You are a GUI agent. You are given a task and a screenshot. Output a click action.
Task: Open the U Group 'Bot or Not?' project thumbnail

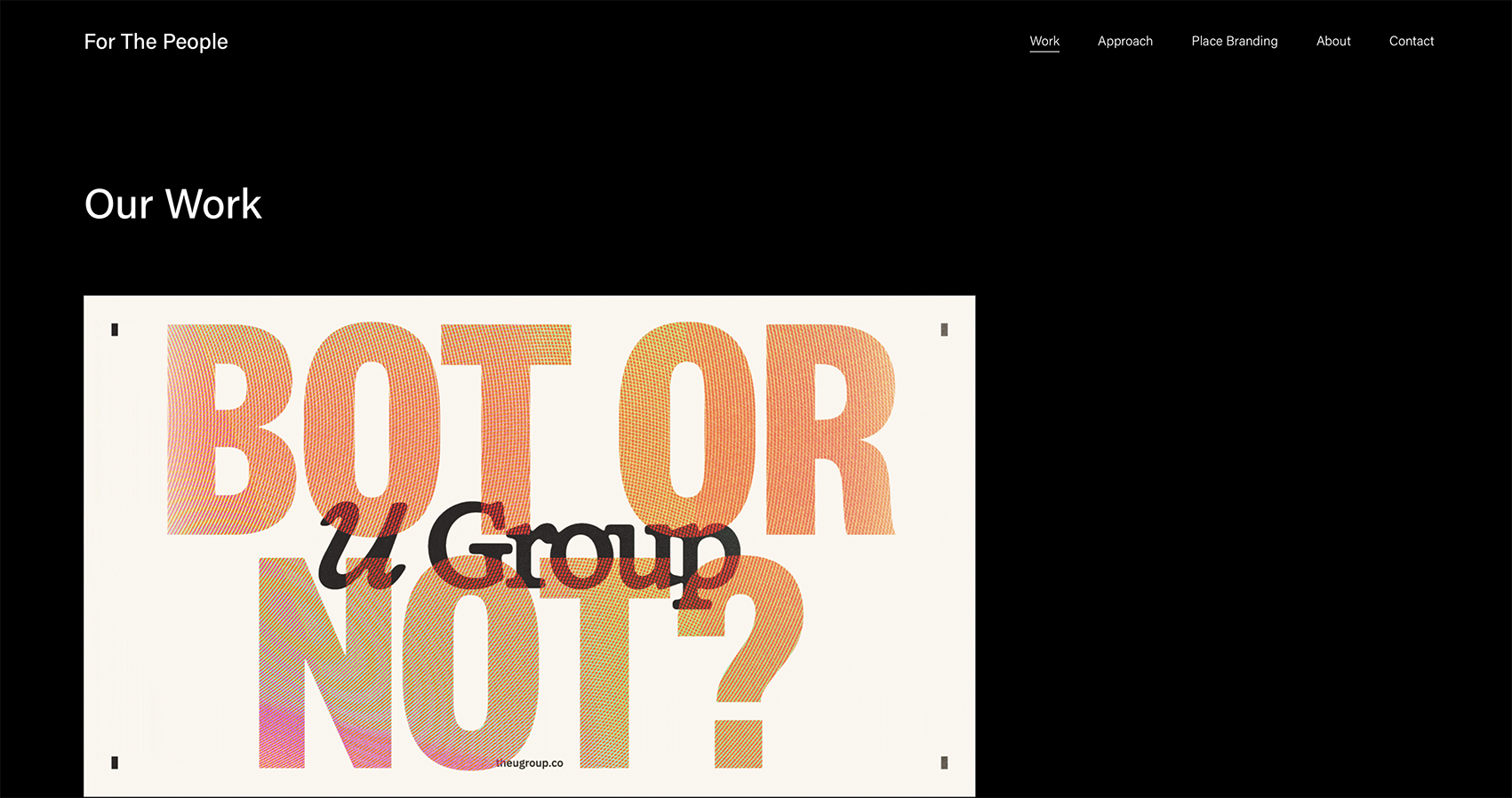click(530, 546)
